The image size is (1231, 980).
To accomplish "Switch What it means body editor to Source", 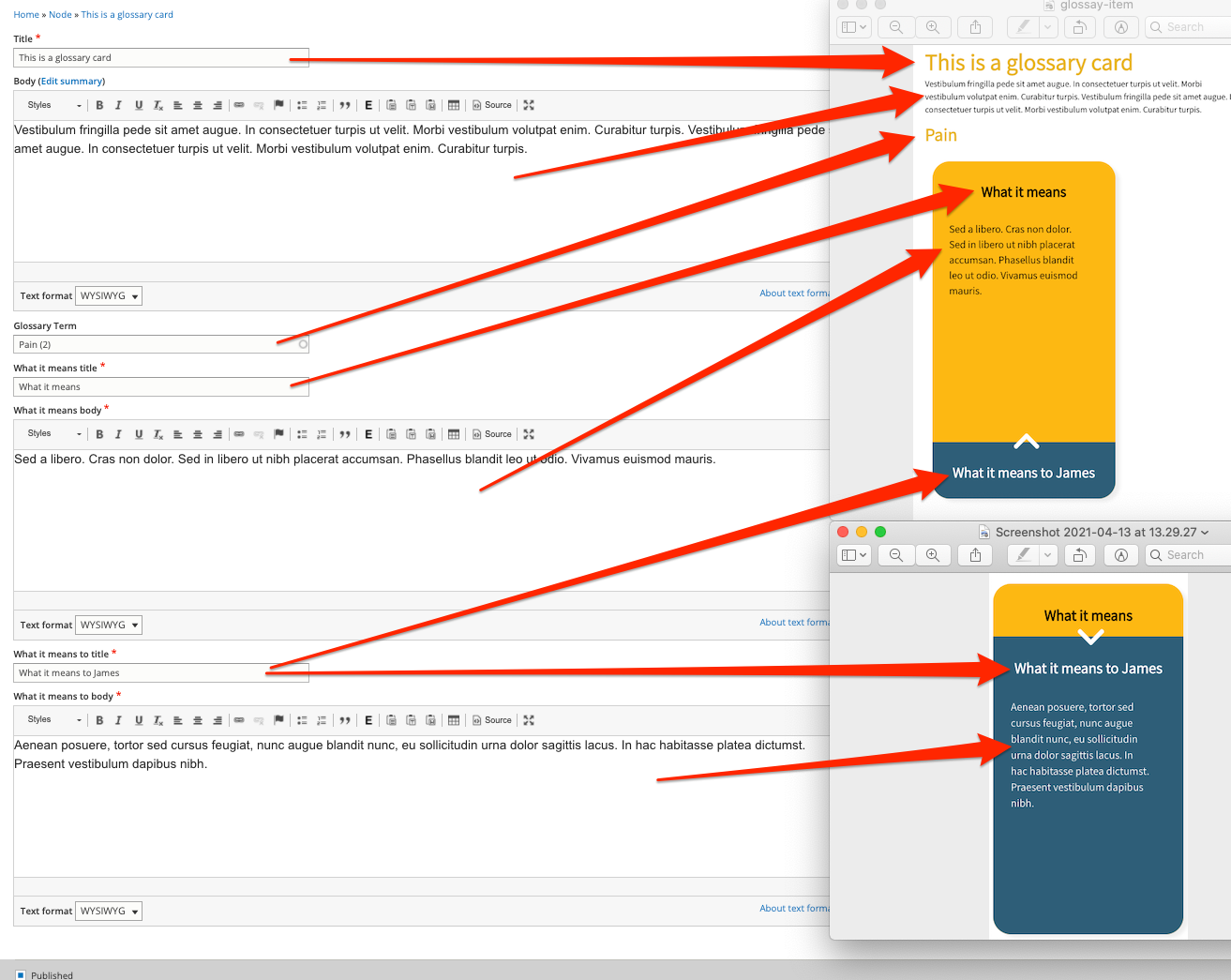I will 492,434.
